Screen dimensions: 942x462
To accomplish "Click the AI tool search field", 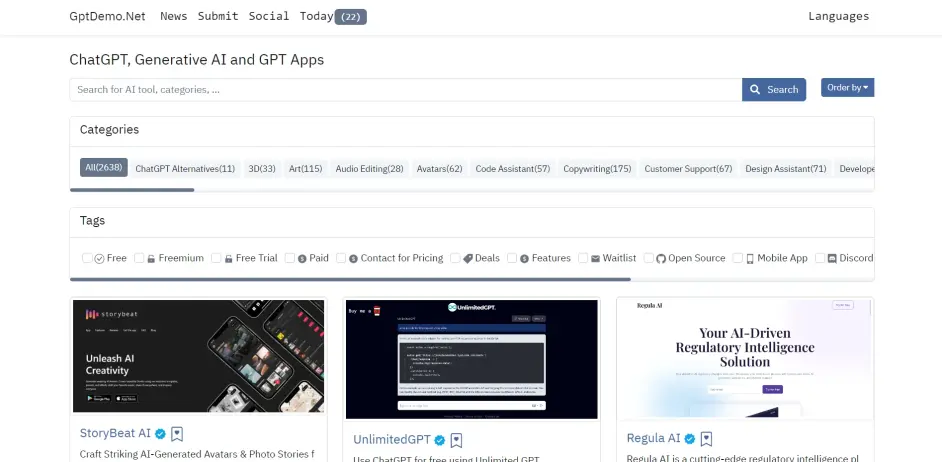I will coord(406,90).
